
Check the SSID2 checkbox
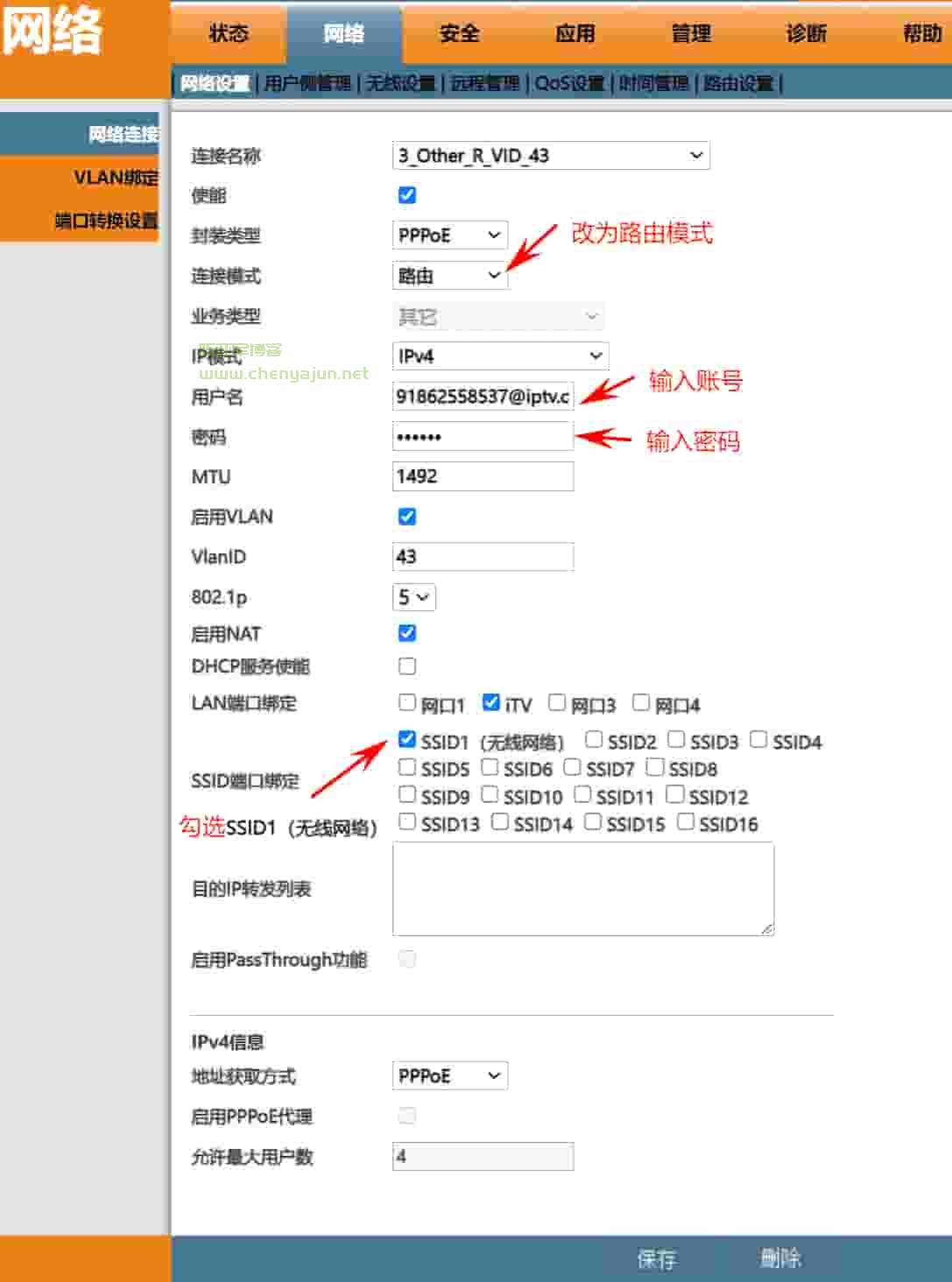point(594,740)
